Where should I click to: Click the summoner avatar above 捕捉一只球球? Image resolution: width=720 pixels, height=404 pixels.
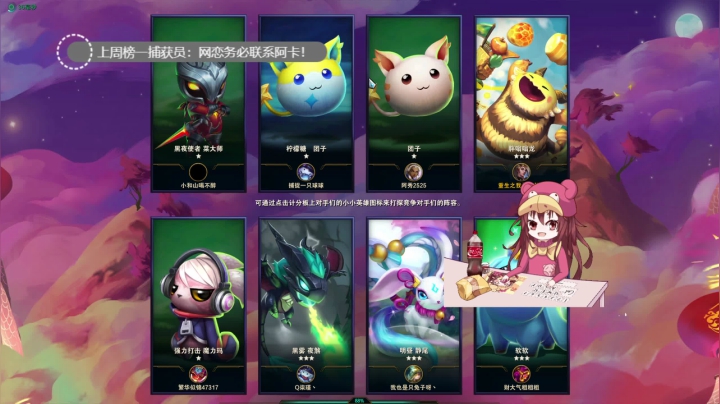(306, 173)
